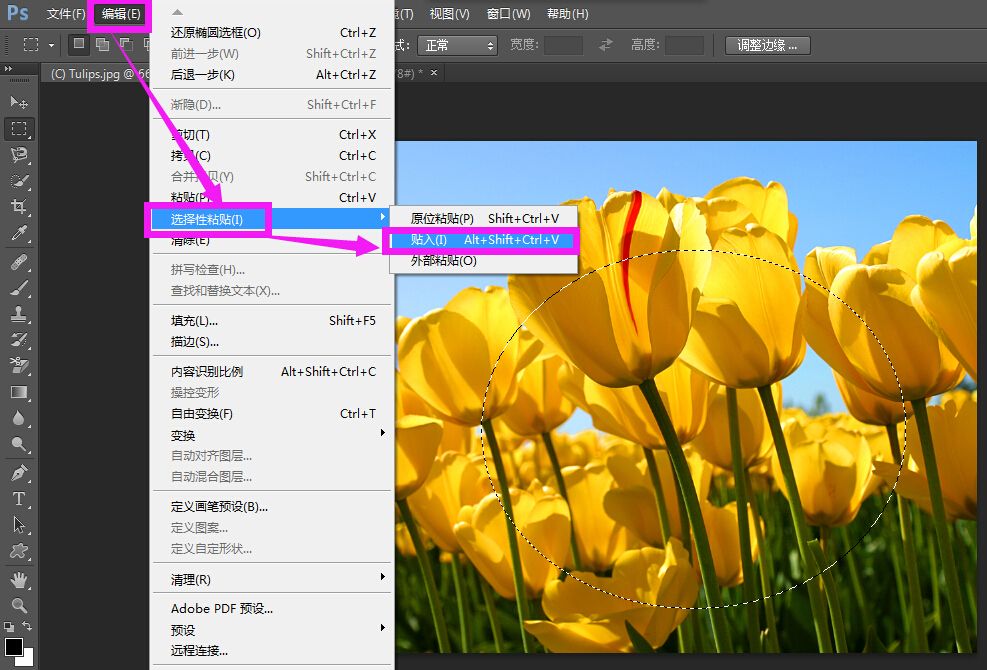Choose 远程连接... menu item
Image resolution: width=987 pixels, height=670 pixels.
click(273, 651)
